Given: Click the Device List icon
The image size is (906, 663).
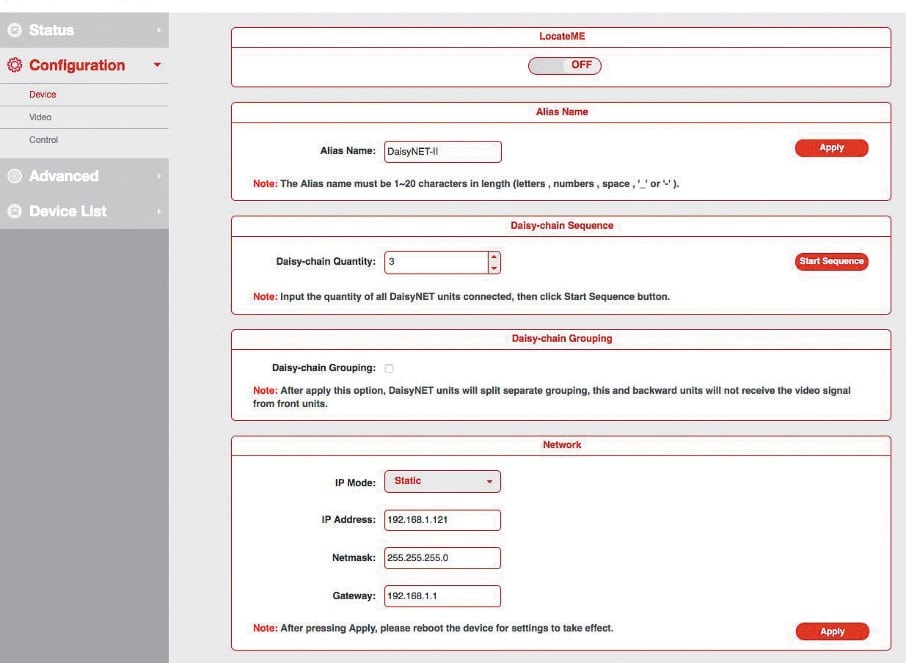Looking at the screenshot, I should 14,211.
